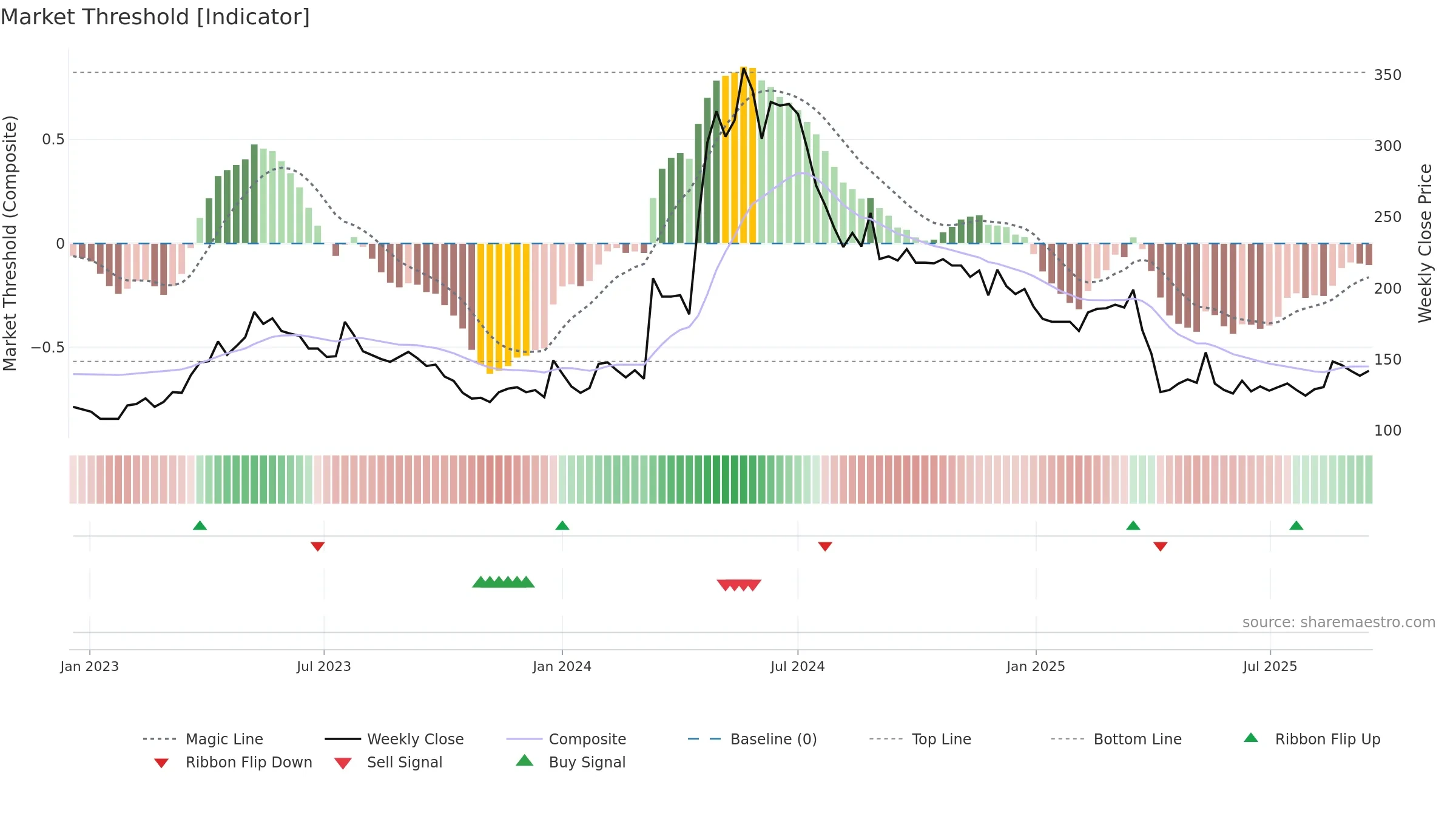The image size is (1456, 819).
Task: Click the red Sell Signal legend triangle
Action: tap(343, 763)
